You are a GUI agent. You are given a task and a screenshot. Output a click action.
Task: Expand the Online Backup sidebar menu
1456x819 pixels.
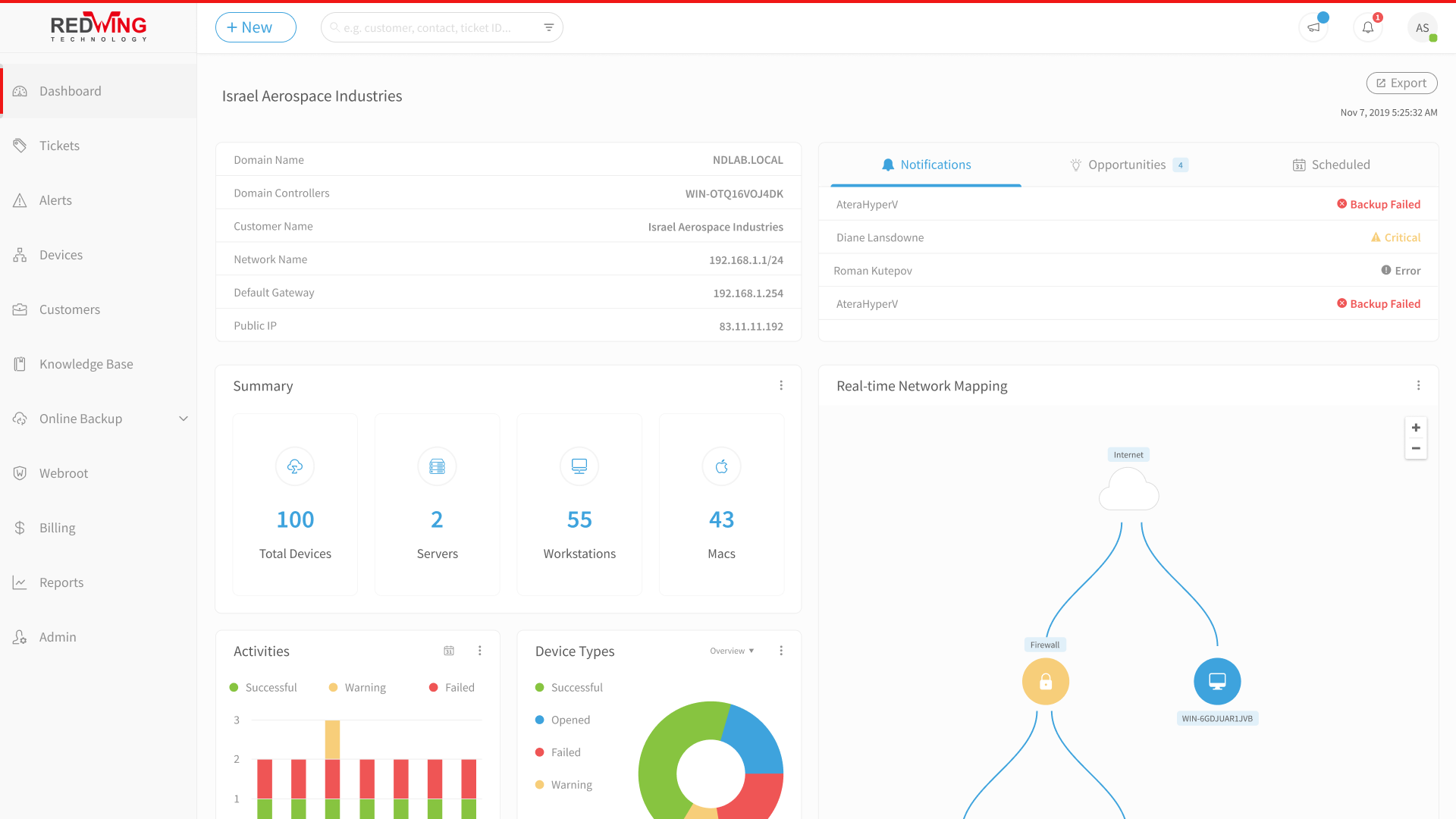coord(183,419)
